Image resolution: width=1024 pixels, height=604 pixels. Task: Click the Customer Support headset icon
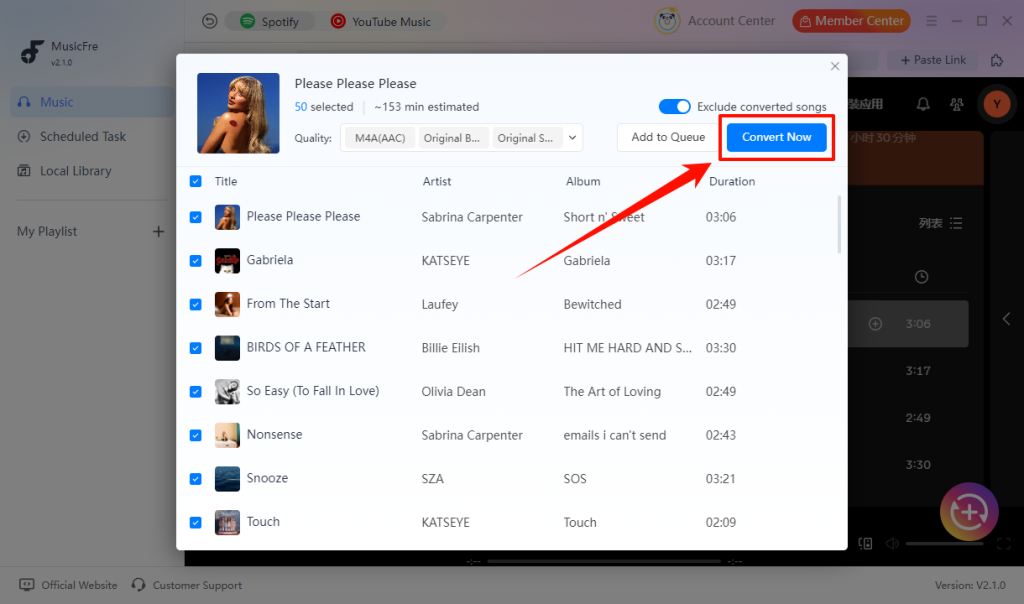[x=138, y=585]
